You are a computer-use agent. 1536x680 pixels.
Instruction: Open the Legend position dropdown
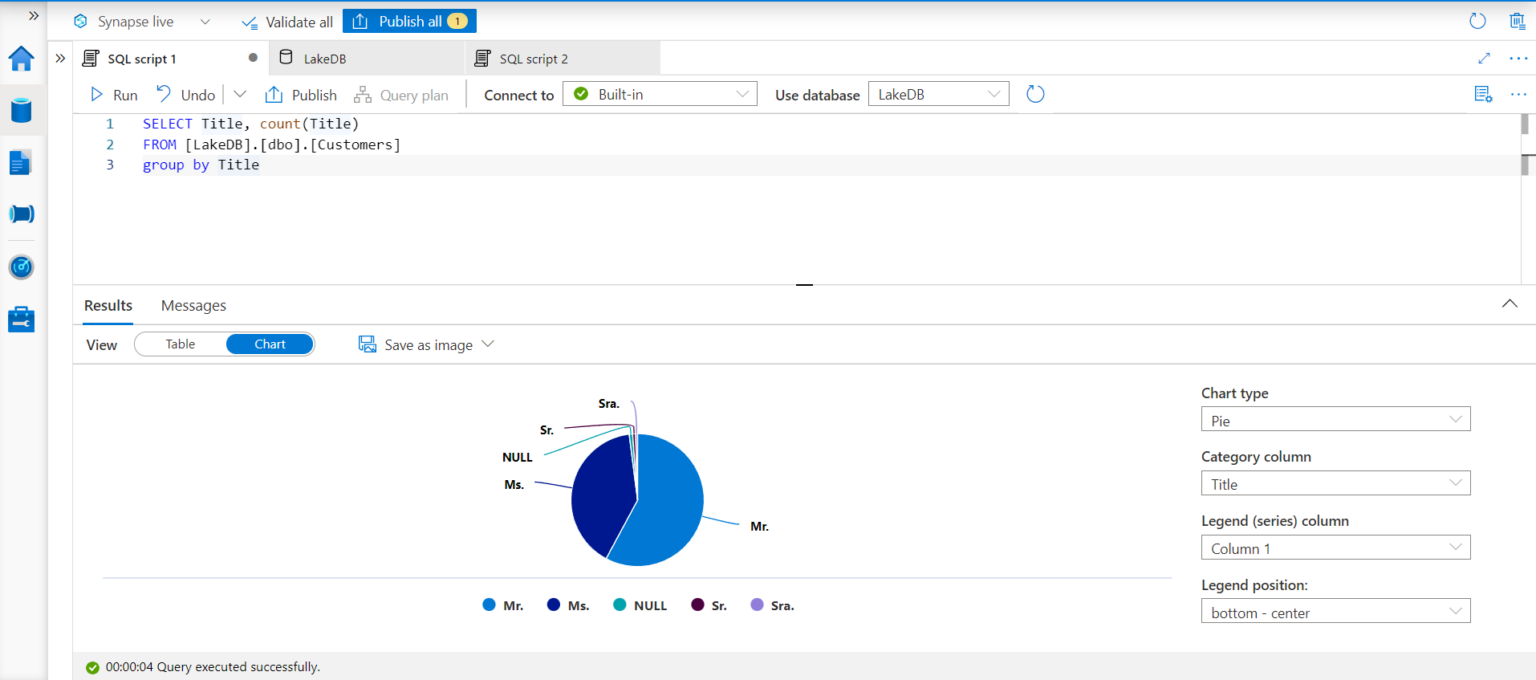tap(1335, 612)
